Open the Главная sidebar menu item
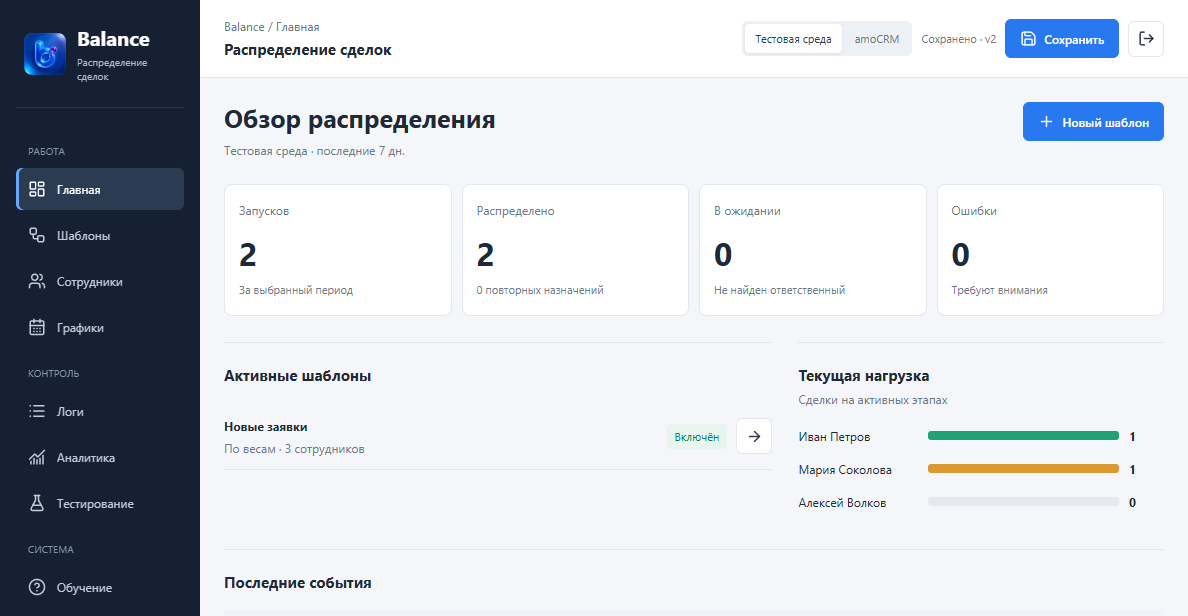 [x=100, y=189]
